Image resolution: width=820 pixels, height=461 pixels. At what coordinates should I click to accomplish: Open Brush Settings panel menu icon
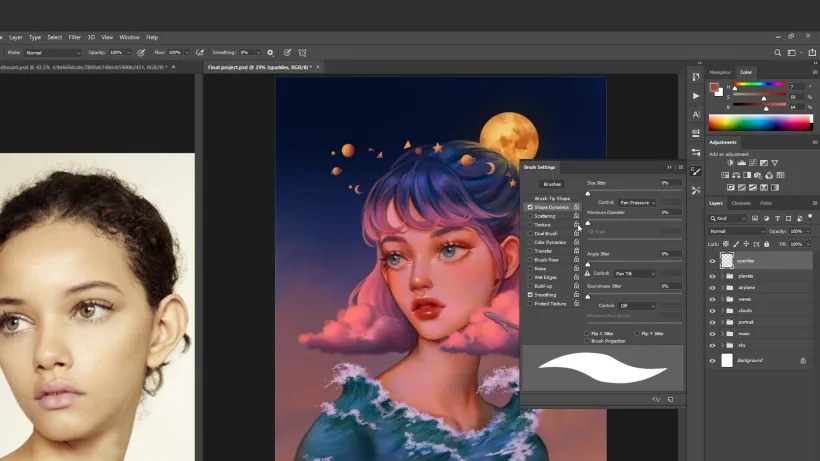pyautogui.click(x=680, y=167)
